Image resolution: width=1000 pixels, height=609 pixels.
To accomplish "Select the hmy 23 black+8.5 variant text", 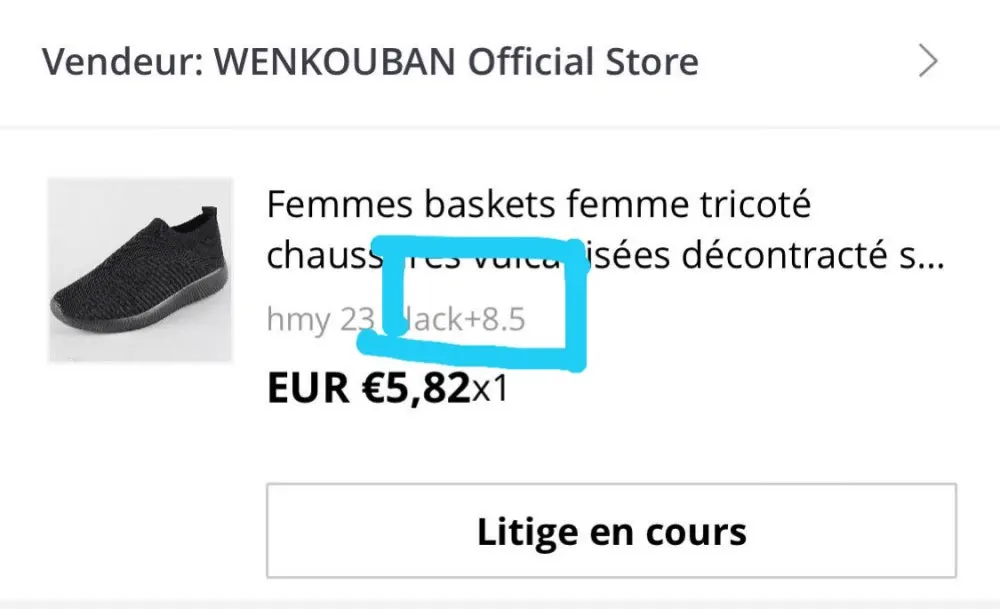I will pyautogui.click(x=395, y=319).
